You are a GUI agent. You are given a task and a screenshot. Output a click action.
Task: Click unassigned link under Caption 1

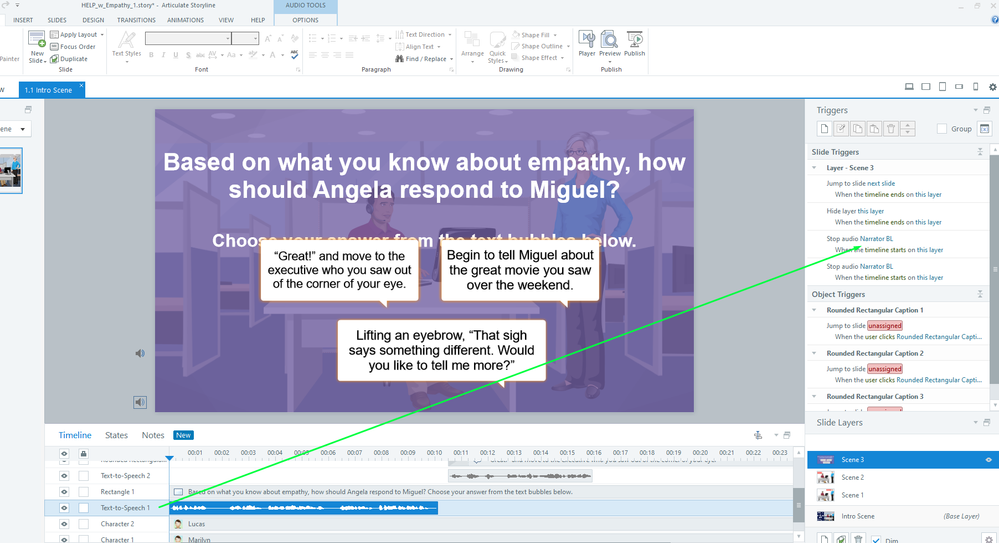click(884, 326)
